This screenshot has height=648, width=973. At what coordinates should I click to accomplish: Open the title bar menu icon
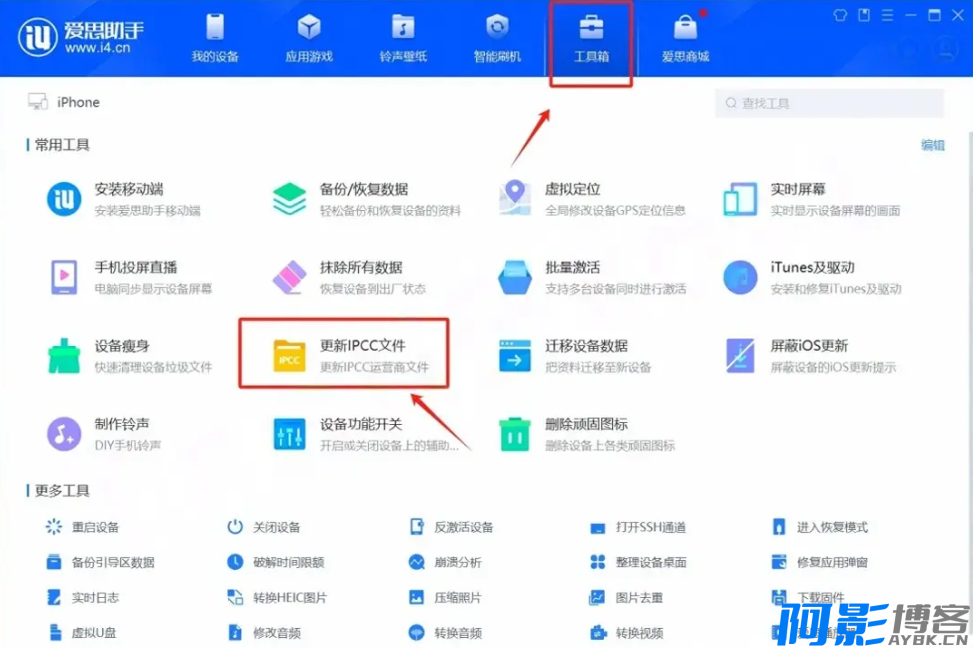tap(887, 15)
